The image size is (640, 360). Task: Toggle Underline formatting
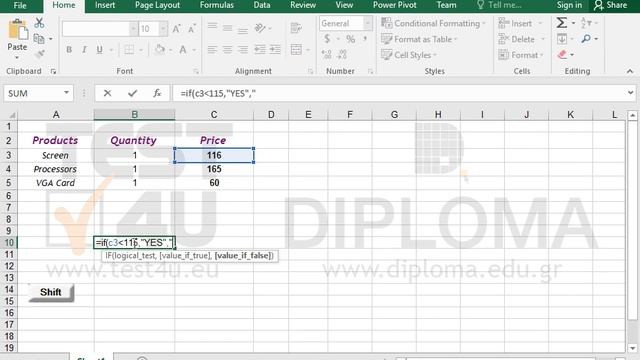(99, 50)
